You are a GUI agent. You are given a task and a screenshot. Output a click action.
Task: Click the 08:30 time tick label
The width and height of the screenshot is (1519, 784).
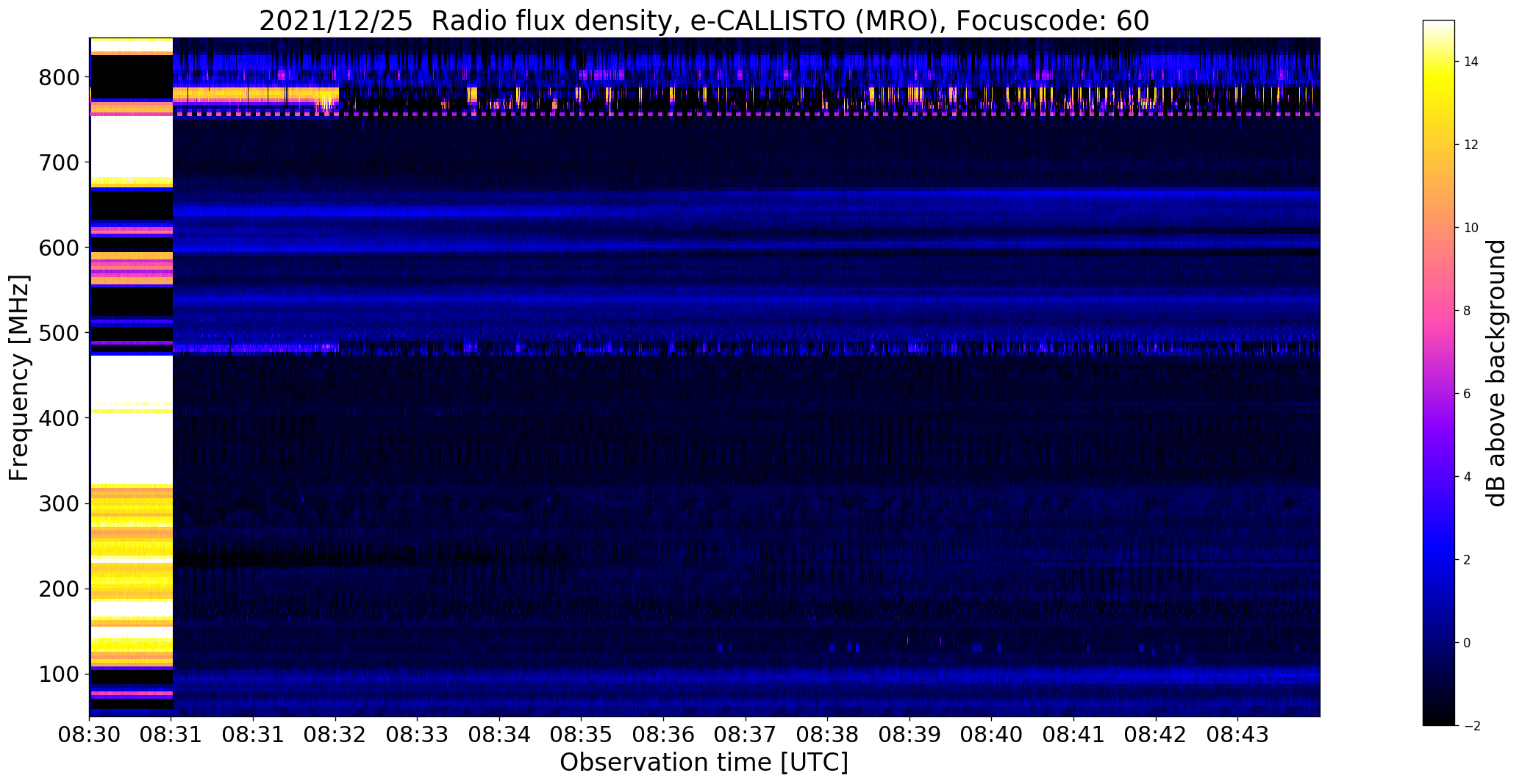[90, 734]
